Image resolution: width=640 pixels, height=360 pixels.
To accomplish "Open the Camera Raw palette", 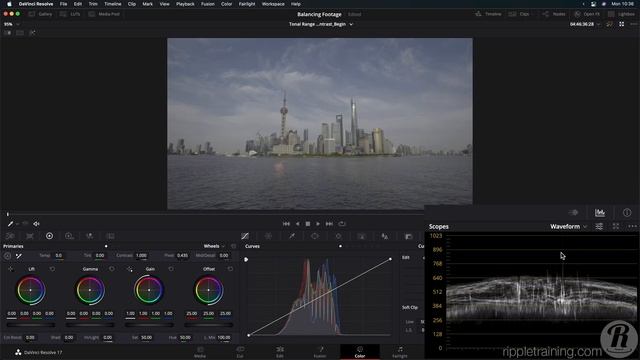I will coord(10,236).
